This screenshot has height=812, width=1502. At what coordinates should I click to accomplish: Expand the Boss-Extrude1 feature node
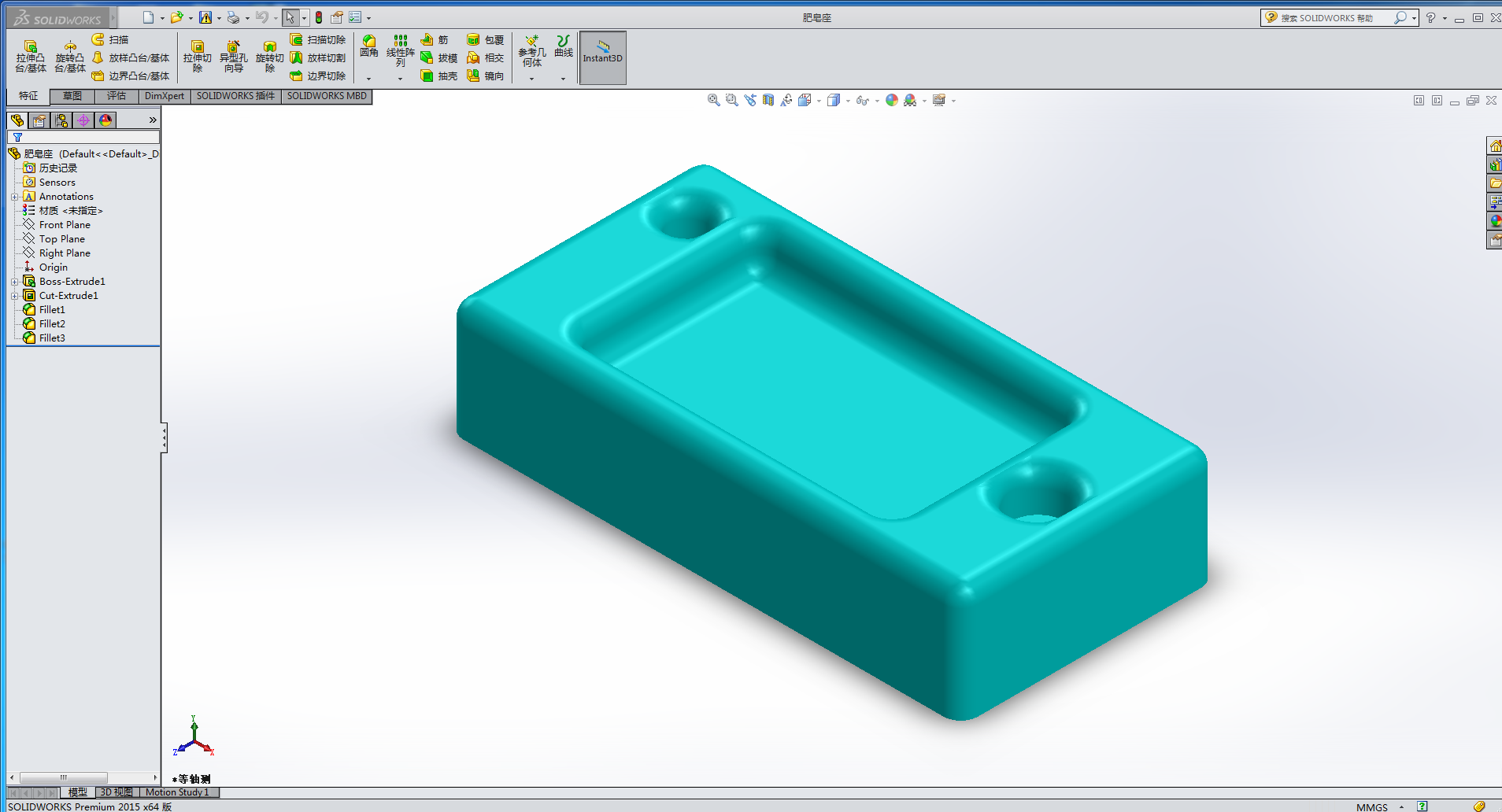[x=14, y=282]
